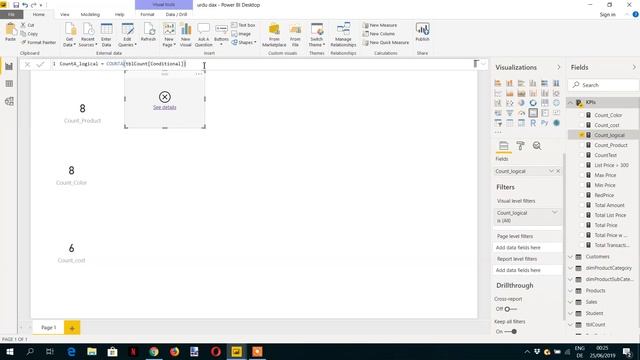
Task: Select the ArcGIS map visualization icon
Action: point(556,123)
